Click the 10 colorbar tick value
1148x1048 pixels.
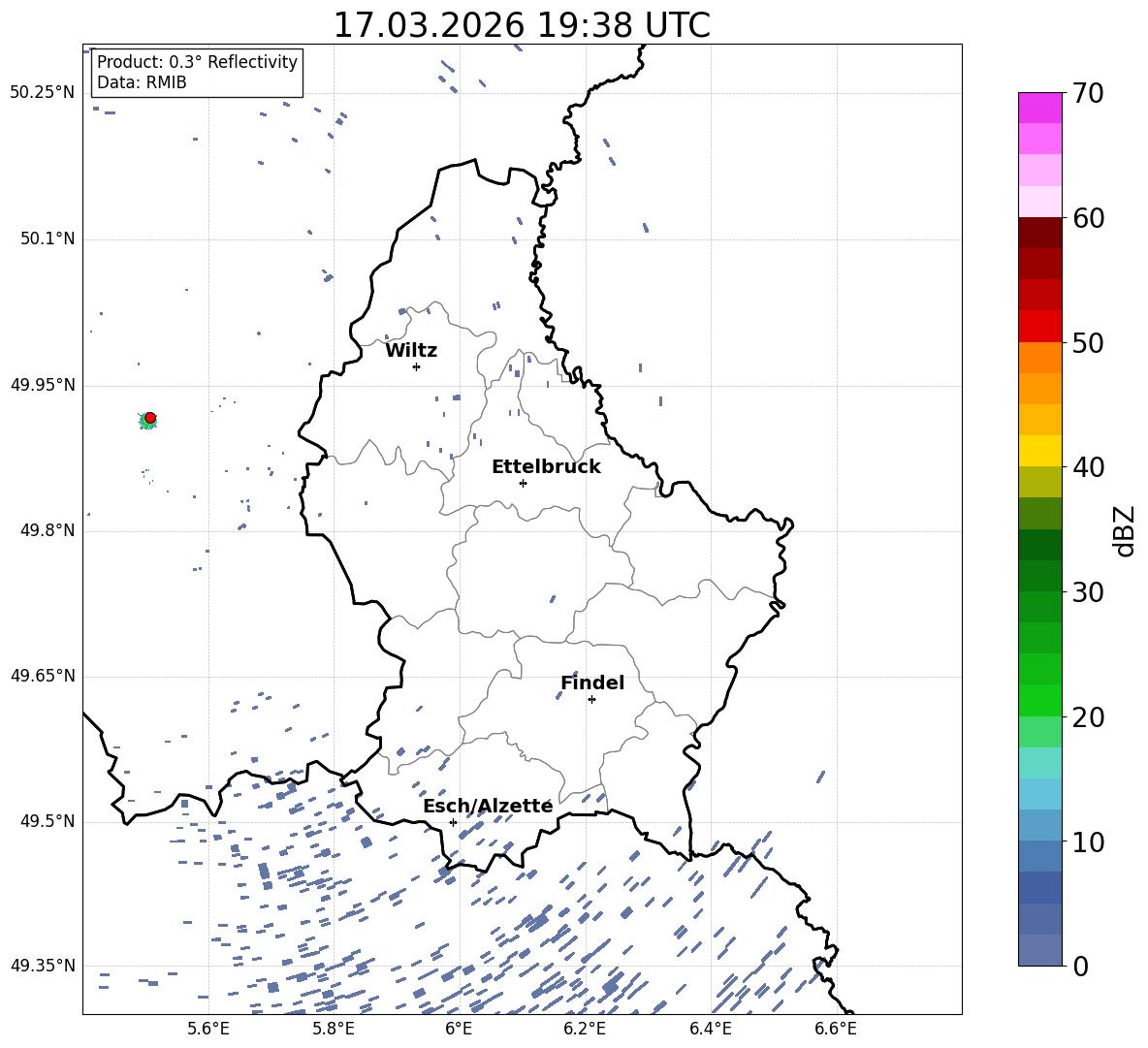[x=1089, y=842]
